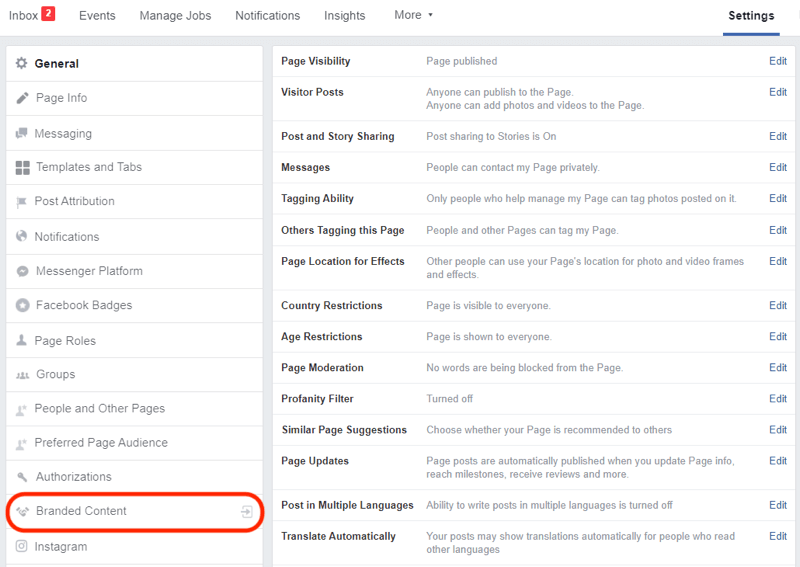
Task: Switch to Manage Jobs tab
Action: click(x=176, y=15)
